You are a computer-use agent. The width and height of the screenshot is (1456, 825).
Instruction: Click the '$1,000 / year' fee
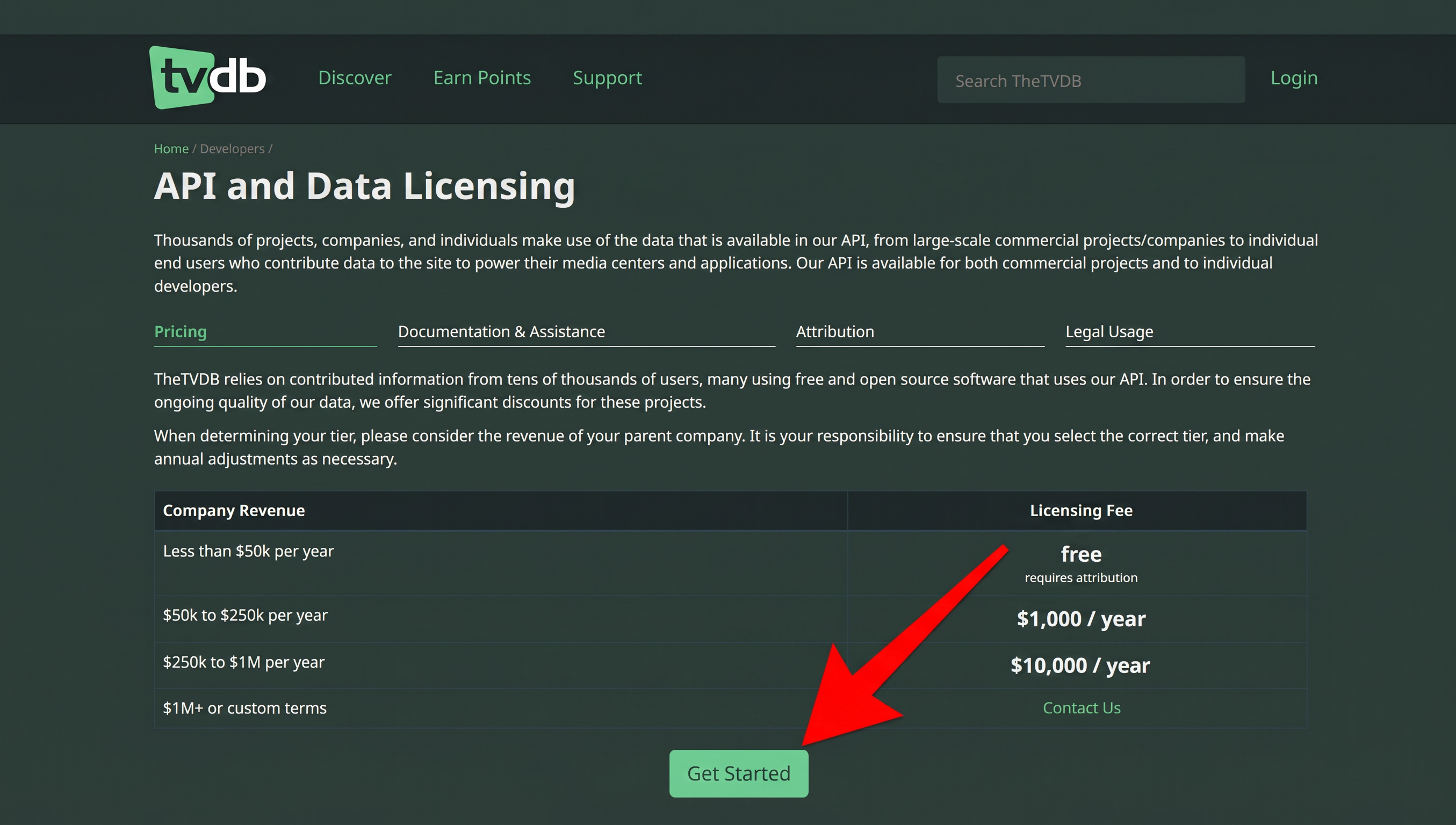coord(1081,619)
